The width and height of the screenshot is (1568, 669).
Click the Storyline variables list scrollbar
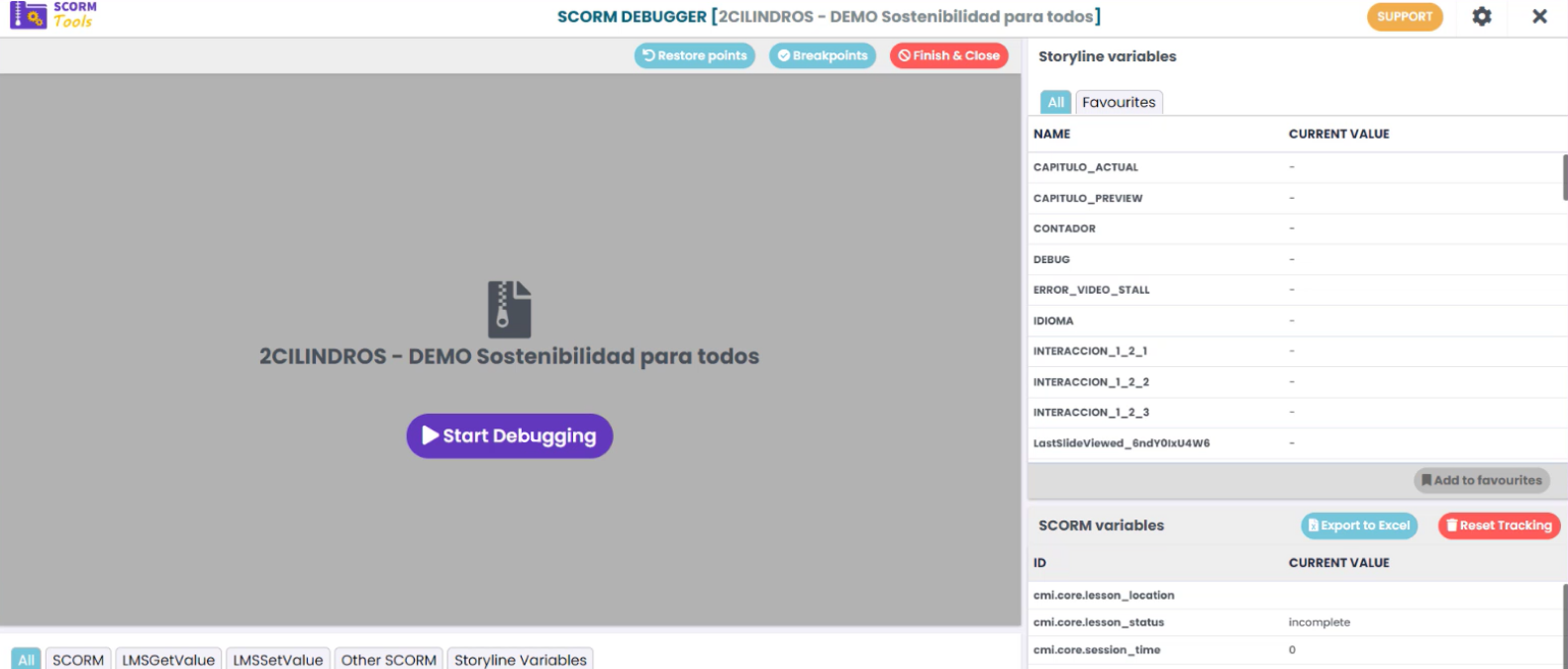(1564, 178)
